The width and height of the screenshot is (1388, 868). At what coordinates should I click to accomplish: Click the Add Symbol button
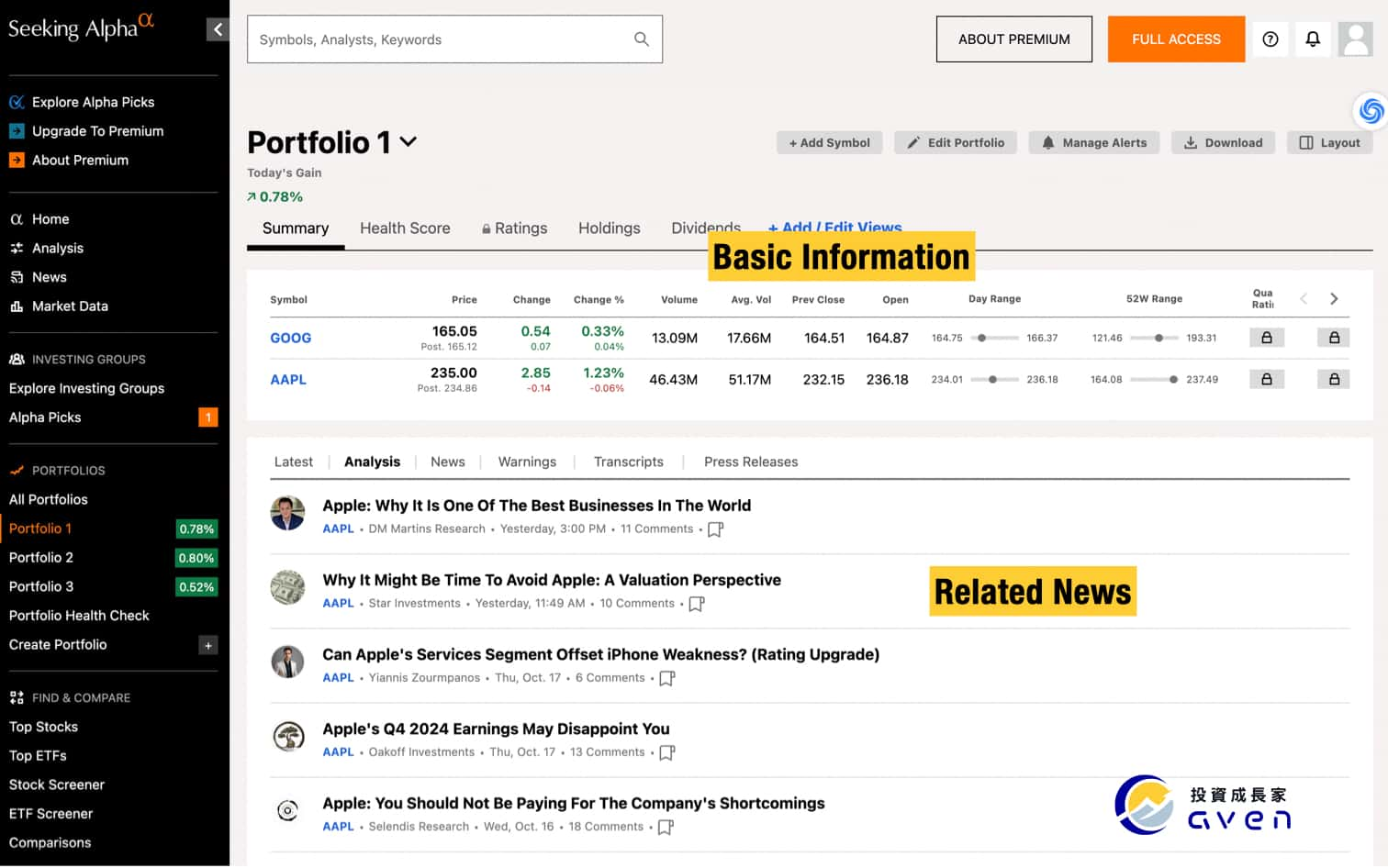click(x=830, y=143)
